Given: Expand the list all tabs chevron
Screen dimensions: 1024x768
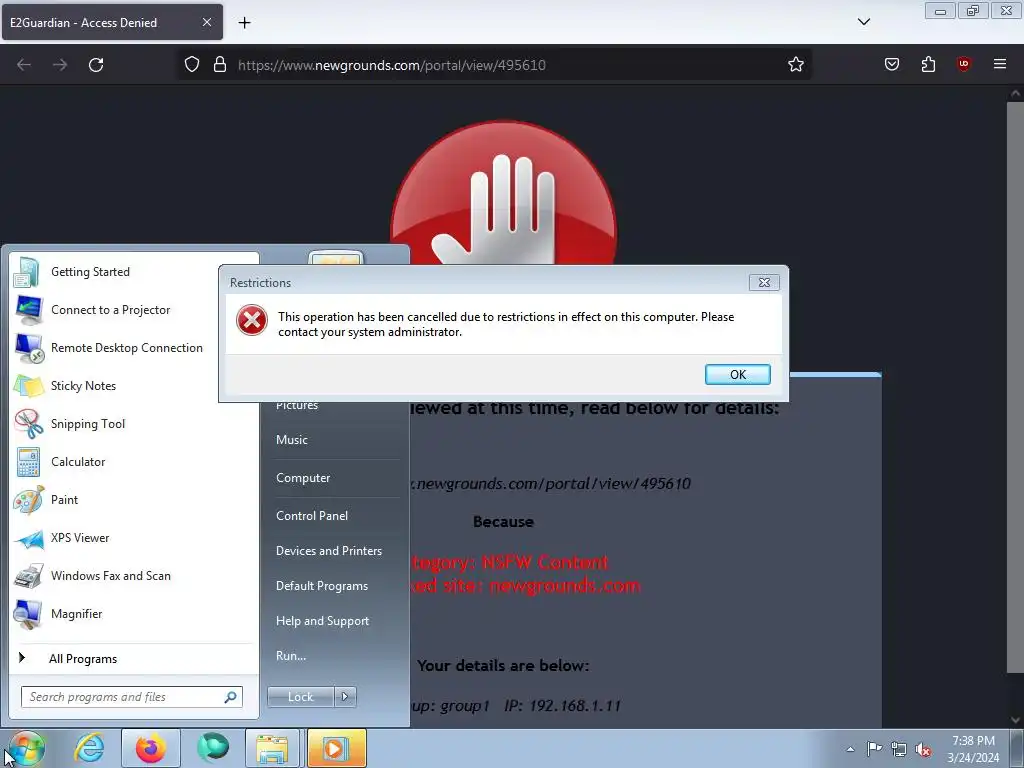Looking at the screenshot, I should [x=863, y=22].
